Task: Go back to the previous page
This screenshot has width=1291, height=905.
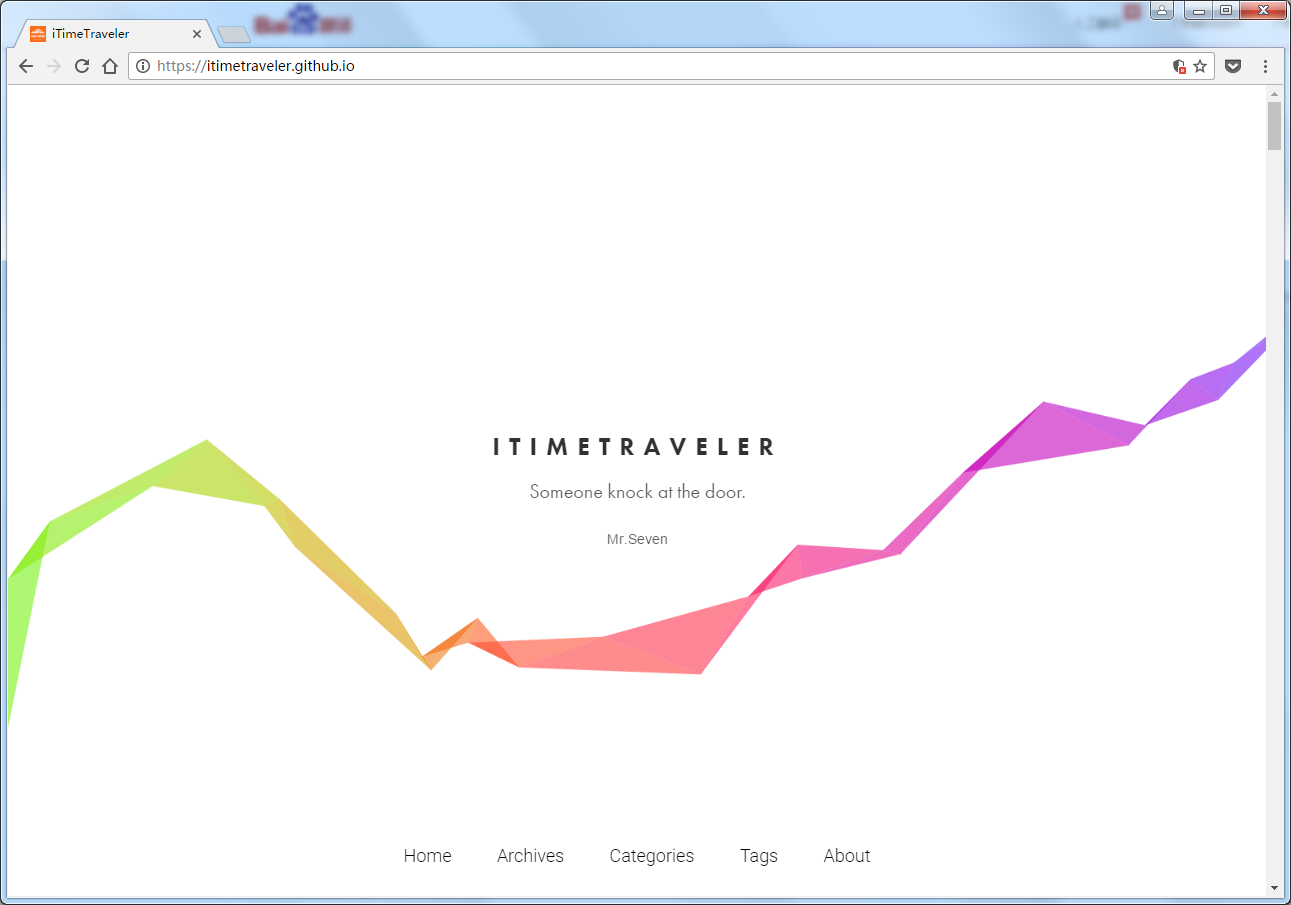Action: click(x=26, y=66)
